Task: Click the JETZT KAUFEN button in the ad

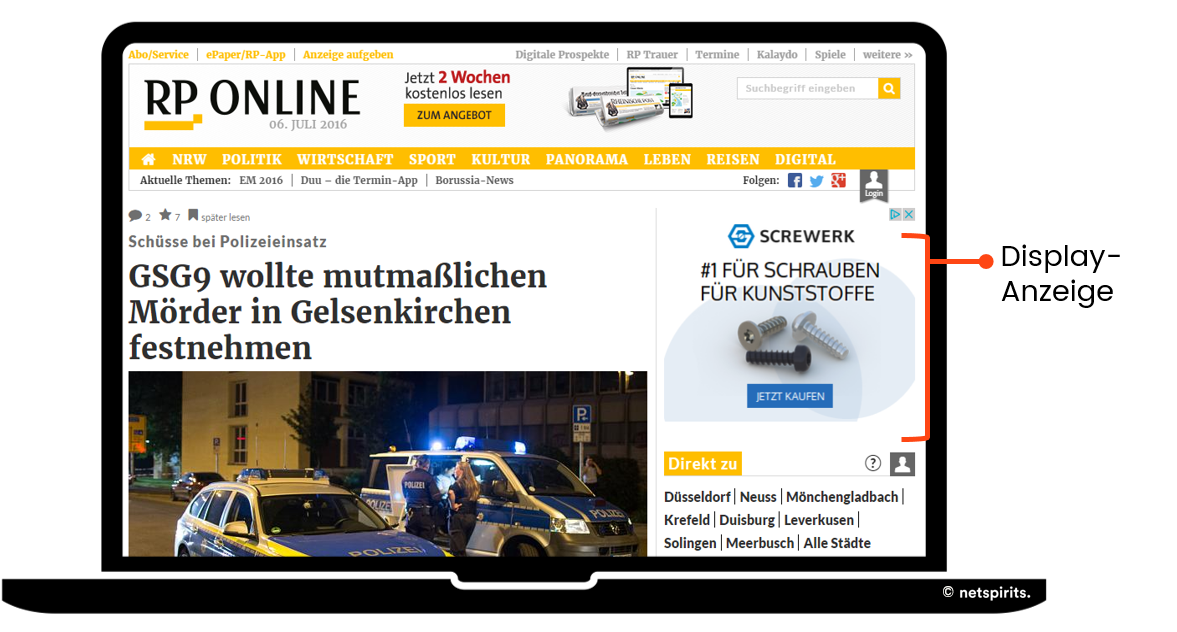Action: [790, 395]
